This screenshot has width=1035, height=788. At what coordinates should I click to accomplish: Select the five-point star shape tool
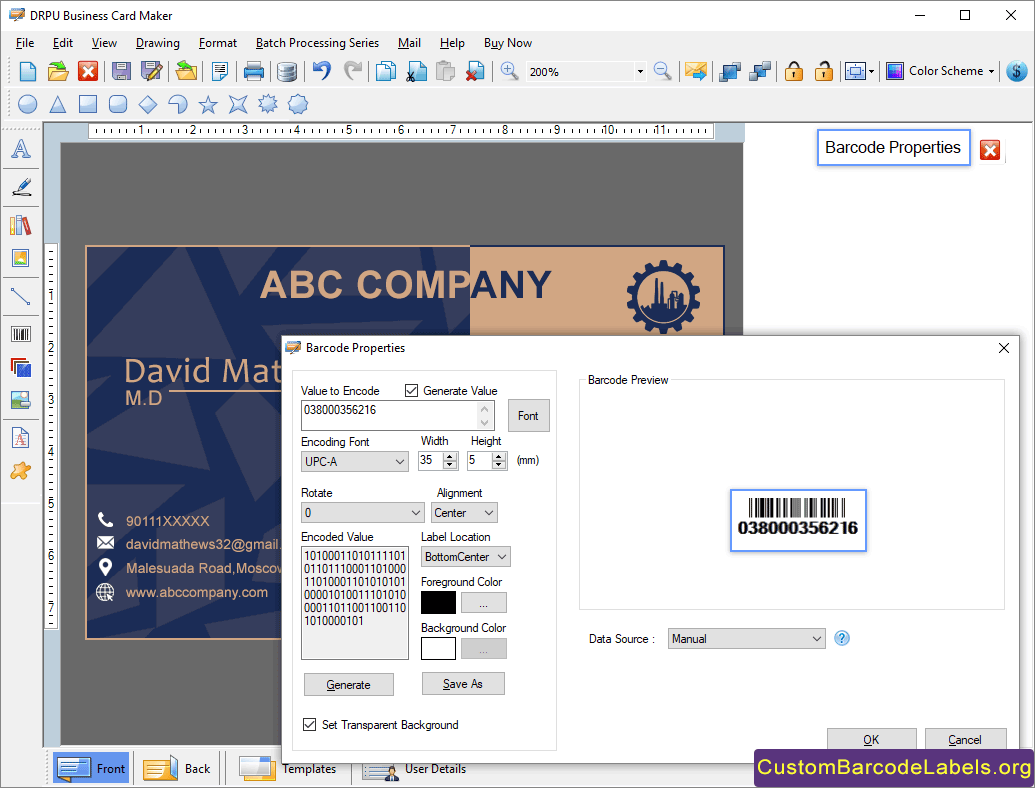click(208, 104)
